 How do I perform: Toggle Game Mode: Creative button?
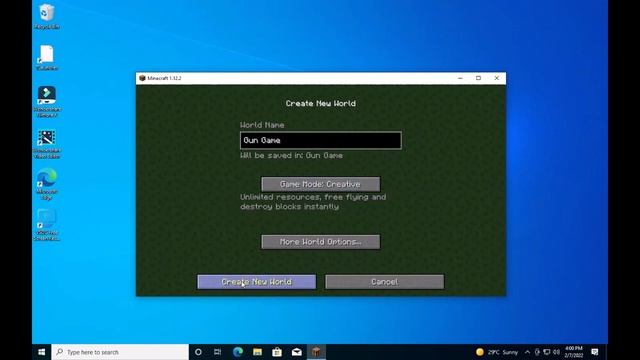click(320, 184)
